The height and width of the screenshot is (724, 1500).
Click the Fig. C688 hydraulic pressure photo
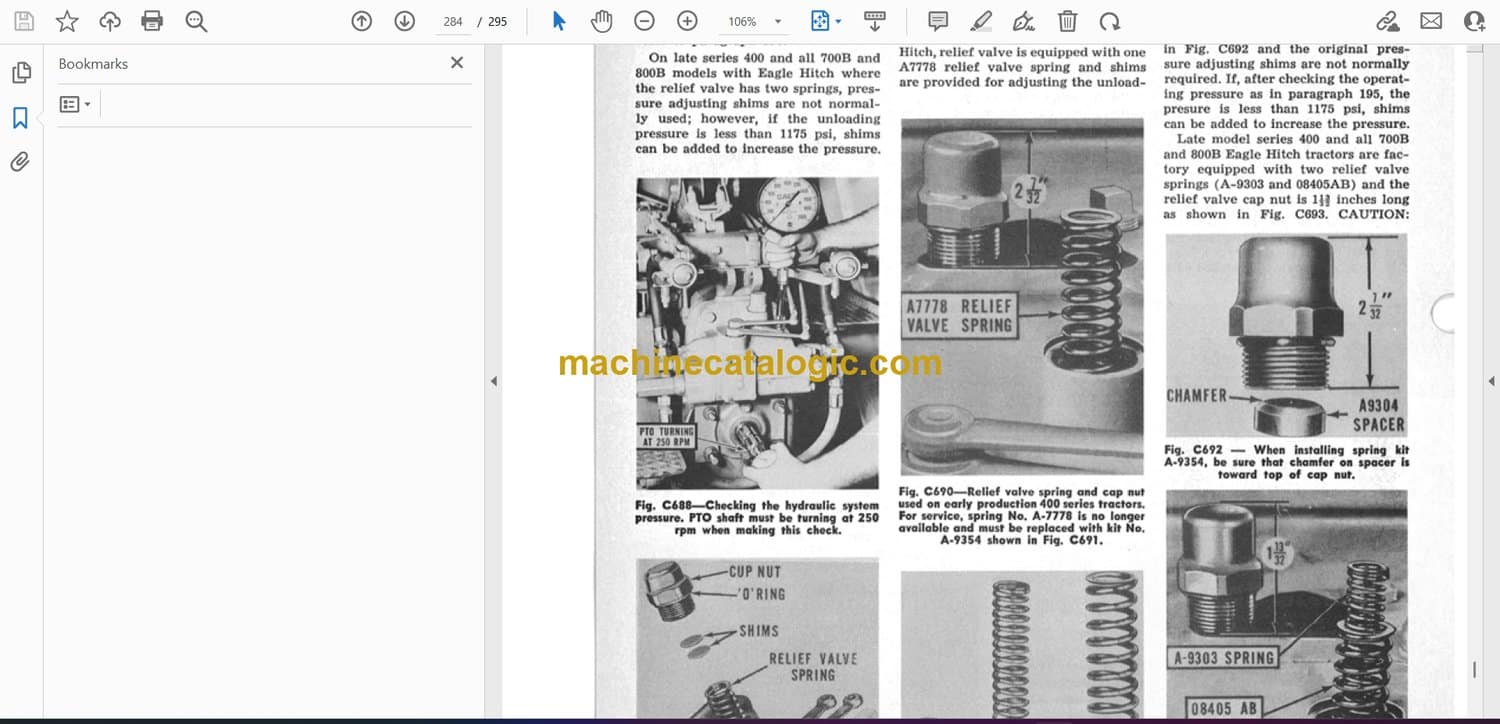pos(757,333)
